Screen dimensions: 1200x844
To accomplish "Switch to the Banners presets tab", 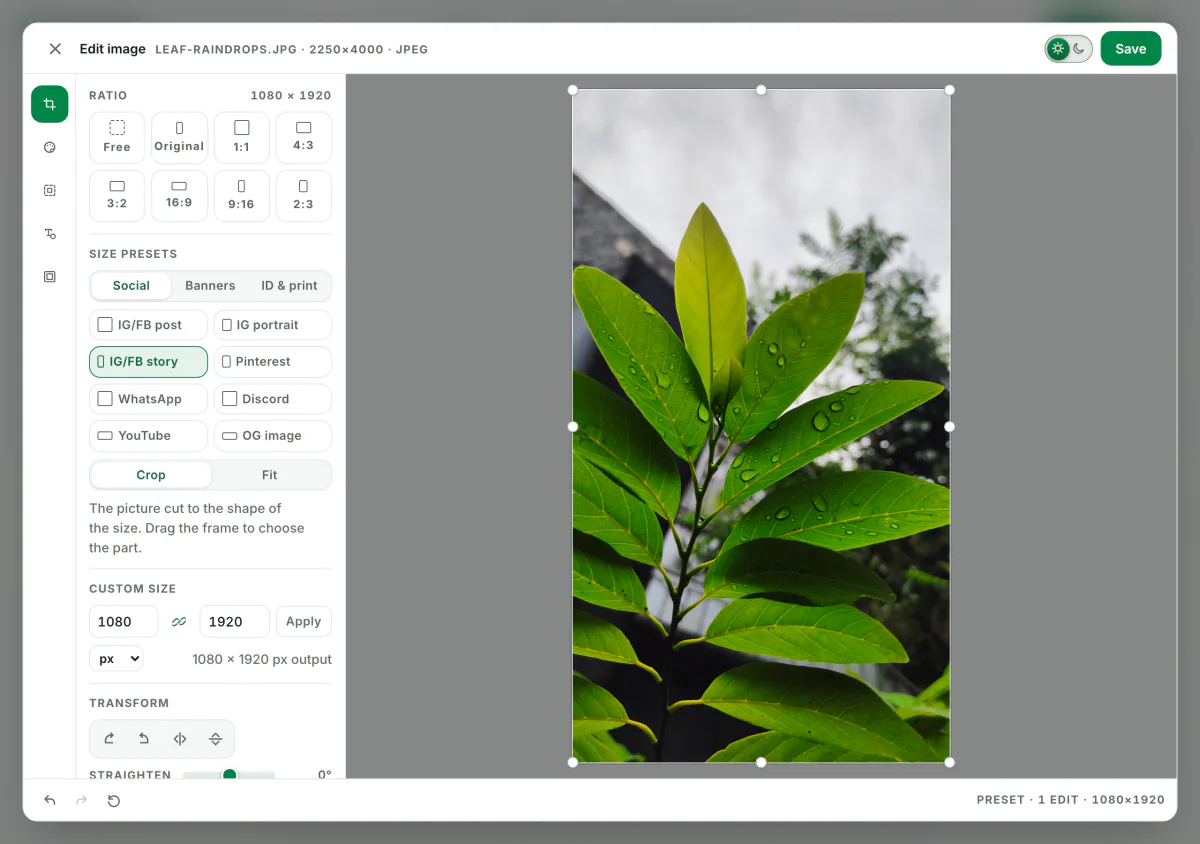I will click(x=210, y=285).
